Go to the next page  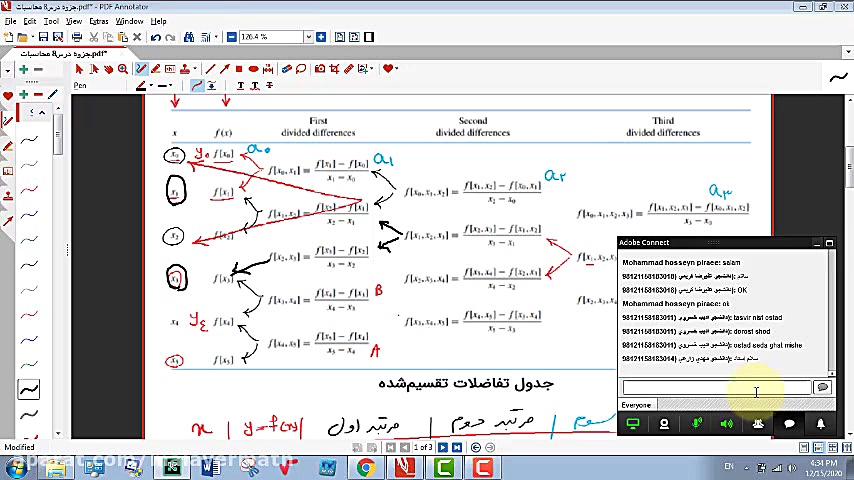pos(442,447)
